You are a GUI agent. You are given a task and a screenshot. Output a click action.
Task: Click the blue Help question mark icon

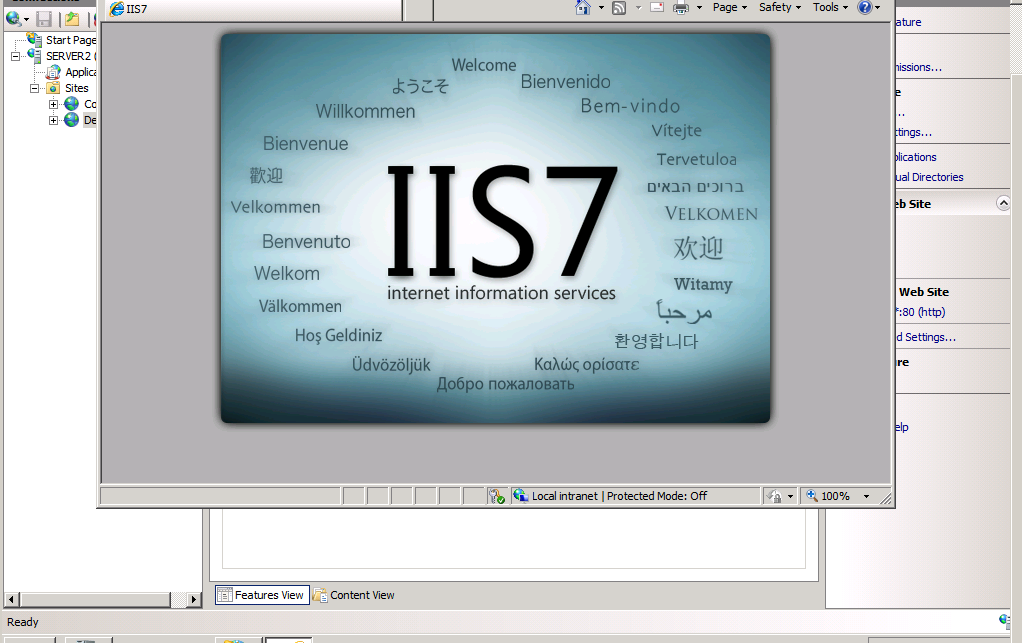pyautogui.click(x=864, y=7)
